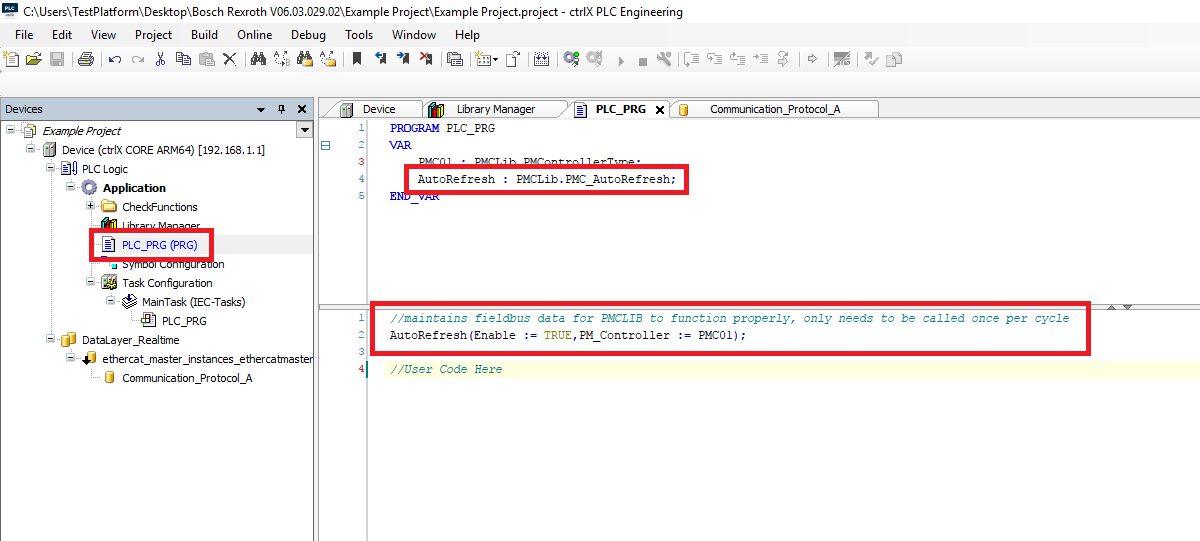Click the New Project toolbar icon
Screen dimensions: 1200x541
[x=12, y=59]
